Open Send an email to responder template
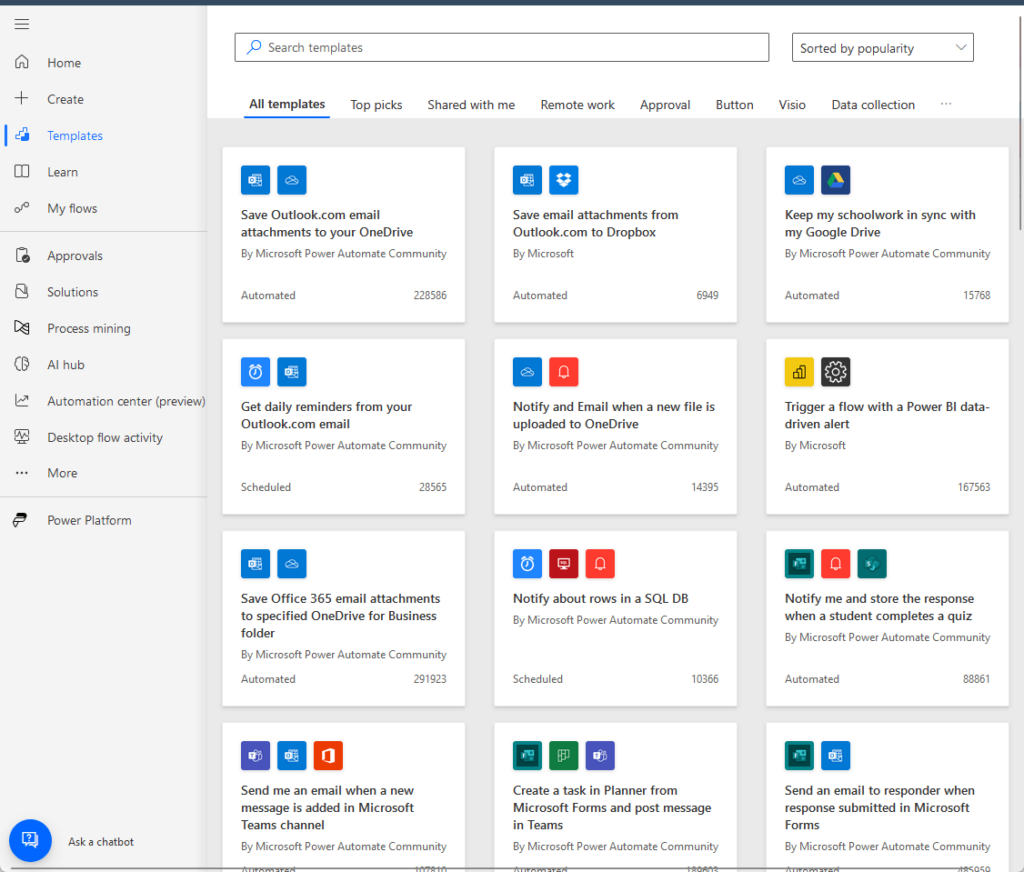Viewport: 1024px width, 872px height. (x=887, y=797)
